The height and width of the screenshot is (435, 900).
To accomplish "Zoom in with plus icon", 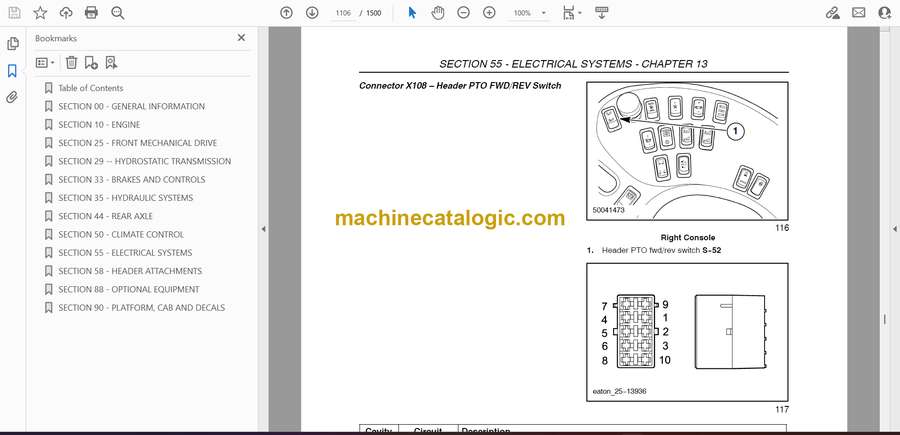I will click(x=489, y=13).
